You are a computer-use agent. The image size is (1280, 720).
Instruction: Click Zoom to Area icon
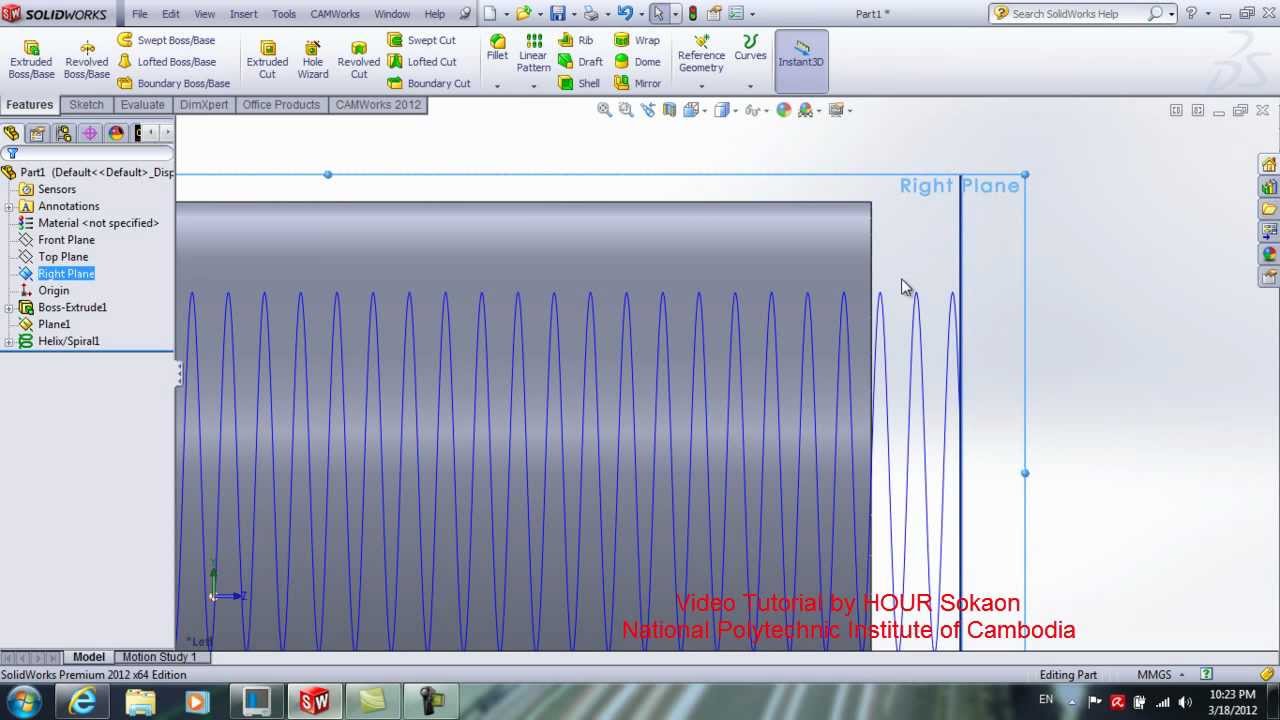[x=626, y=110]
